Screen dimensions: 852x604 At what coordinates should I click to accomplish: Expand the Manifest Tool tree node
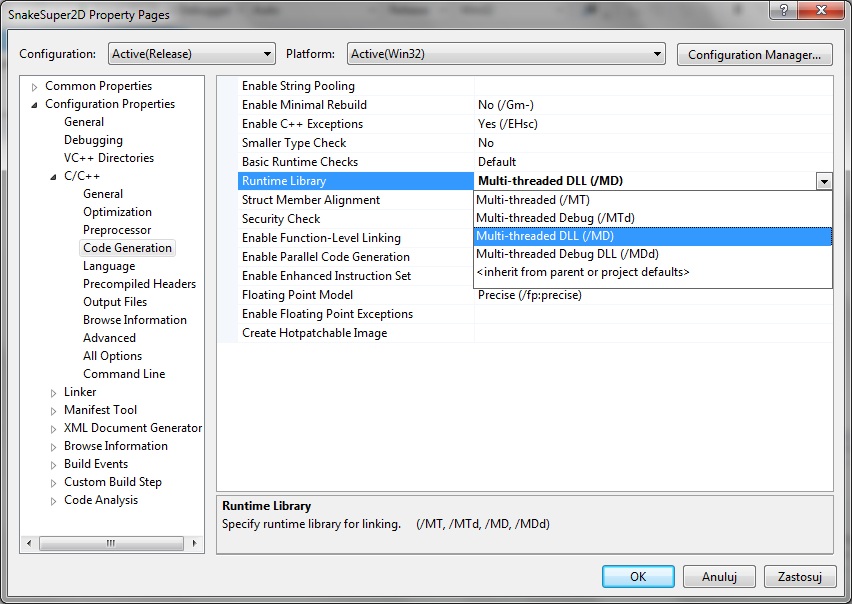53,411
